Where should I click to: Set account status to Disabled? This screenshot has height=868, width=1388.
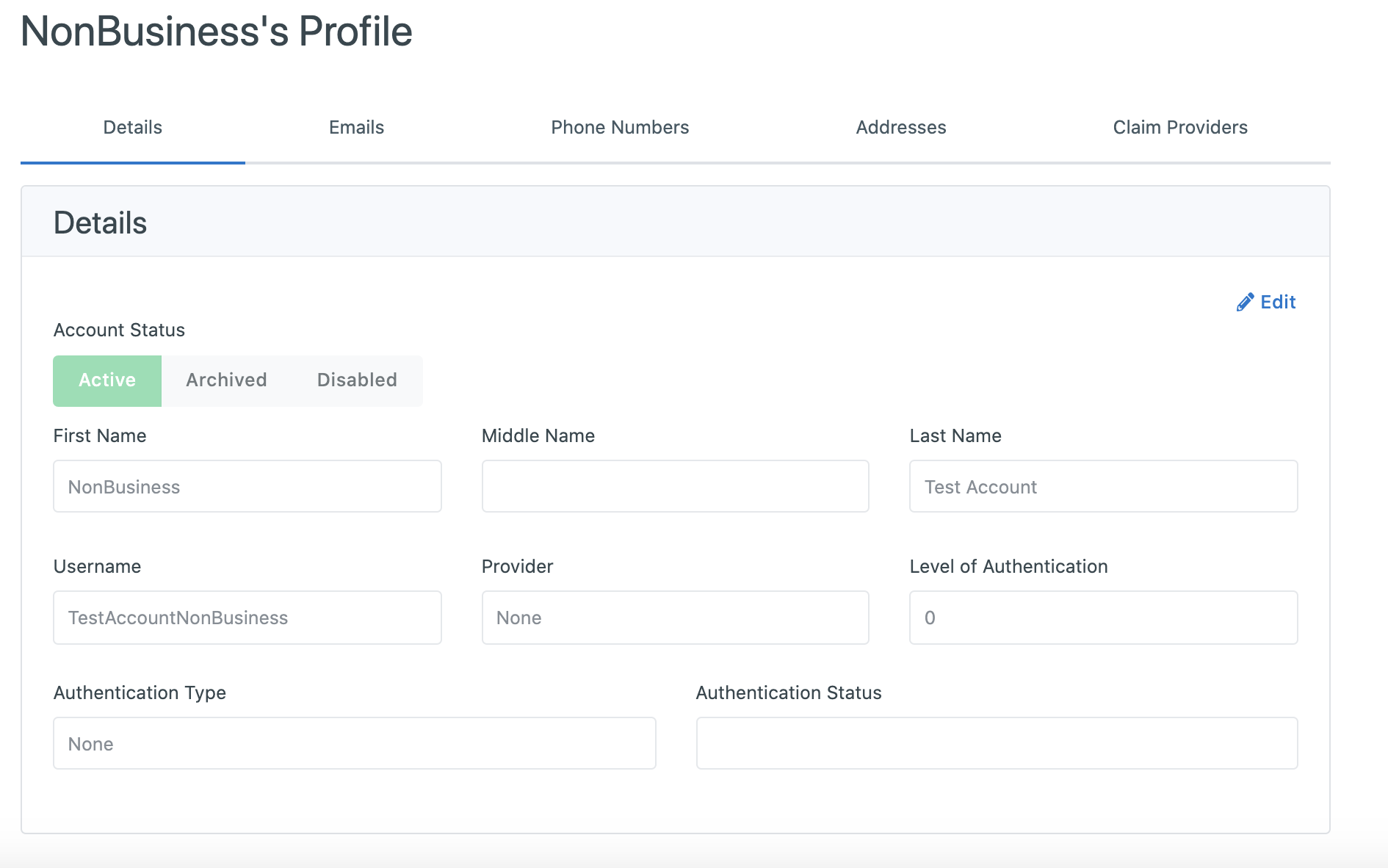pos(357,380)
